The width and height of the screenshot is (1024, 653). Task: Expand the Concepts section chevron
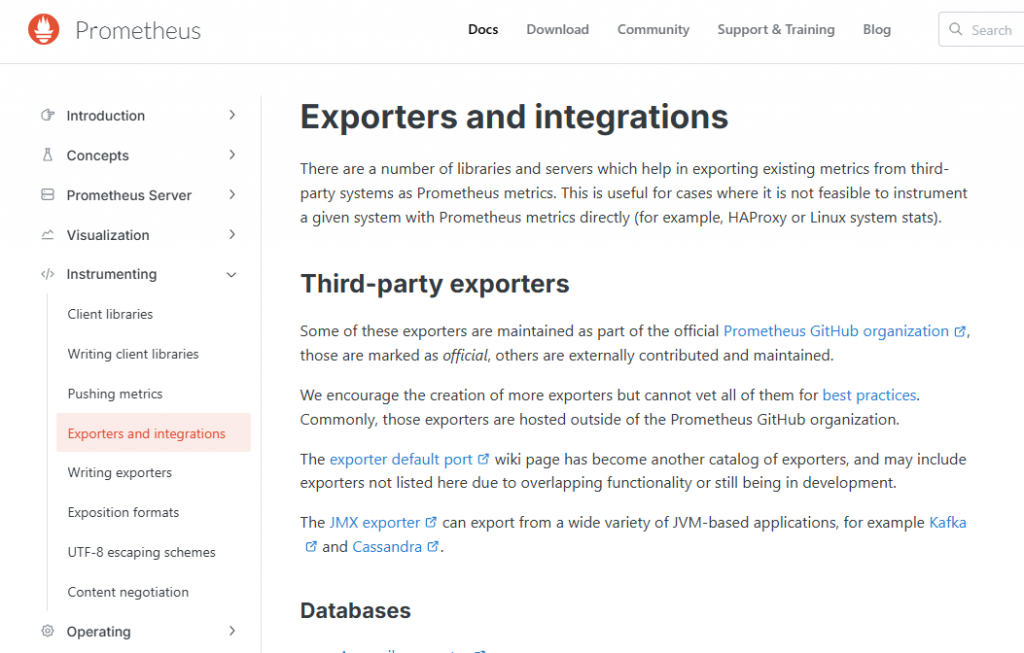232,155
